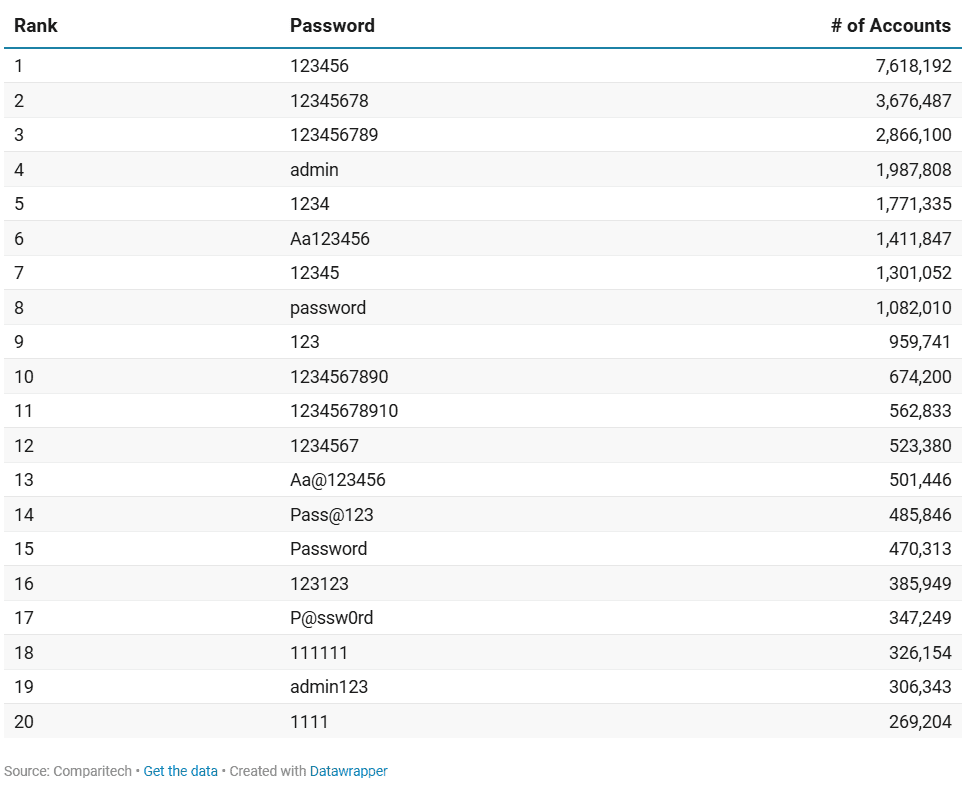The image size is (974, 795).
Task: Click the account count 7,618,192
Action: (912, 66)
